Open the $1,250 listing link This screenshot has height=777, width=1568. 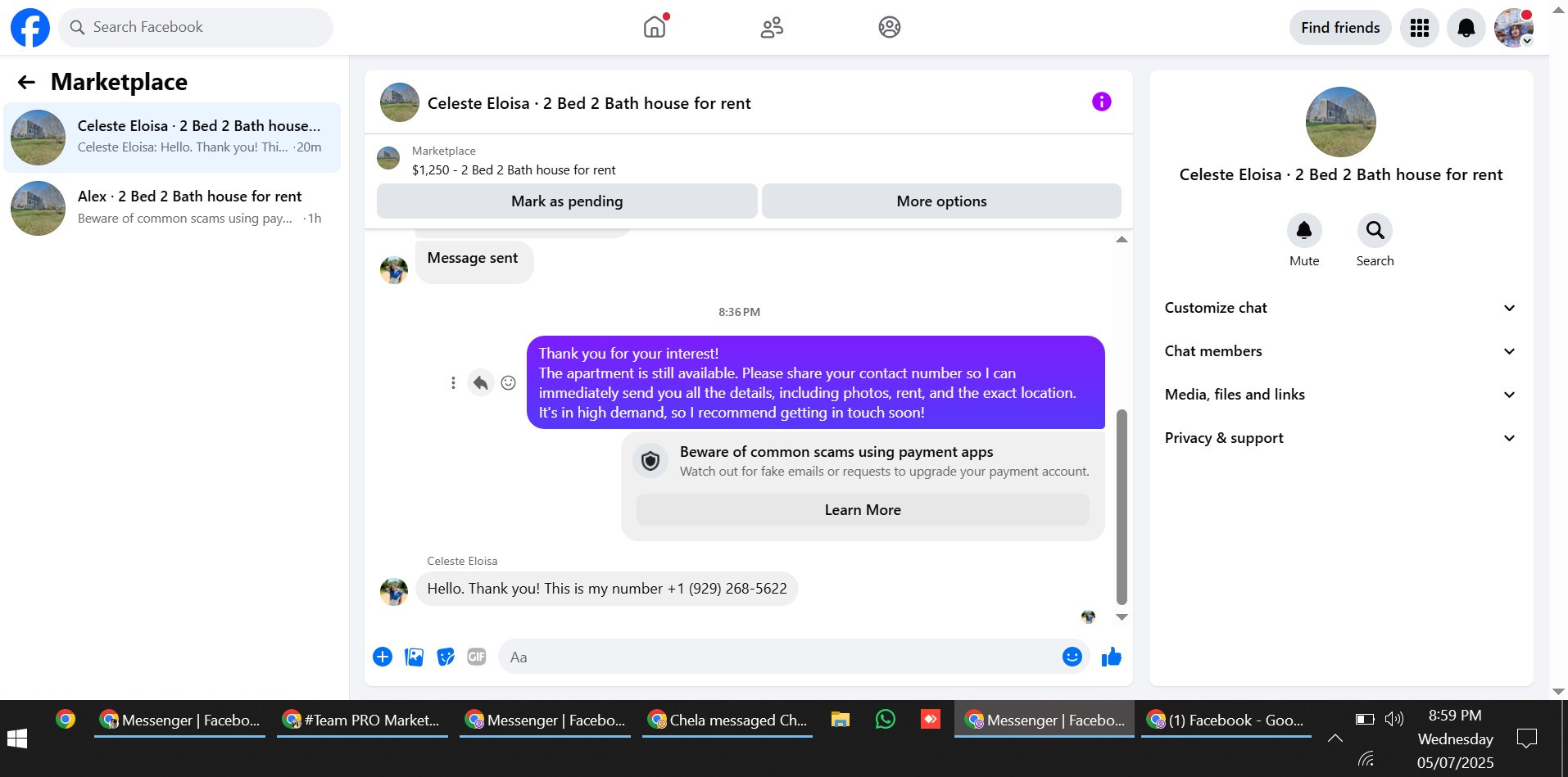514,170
